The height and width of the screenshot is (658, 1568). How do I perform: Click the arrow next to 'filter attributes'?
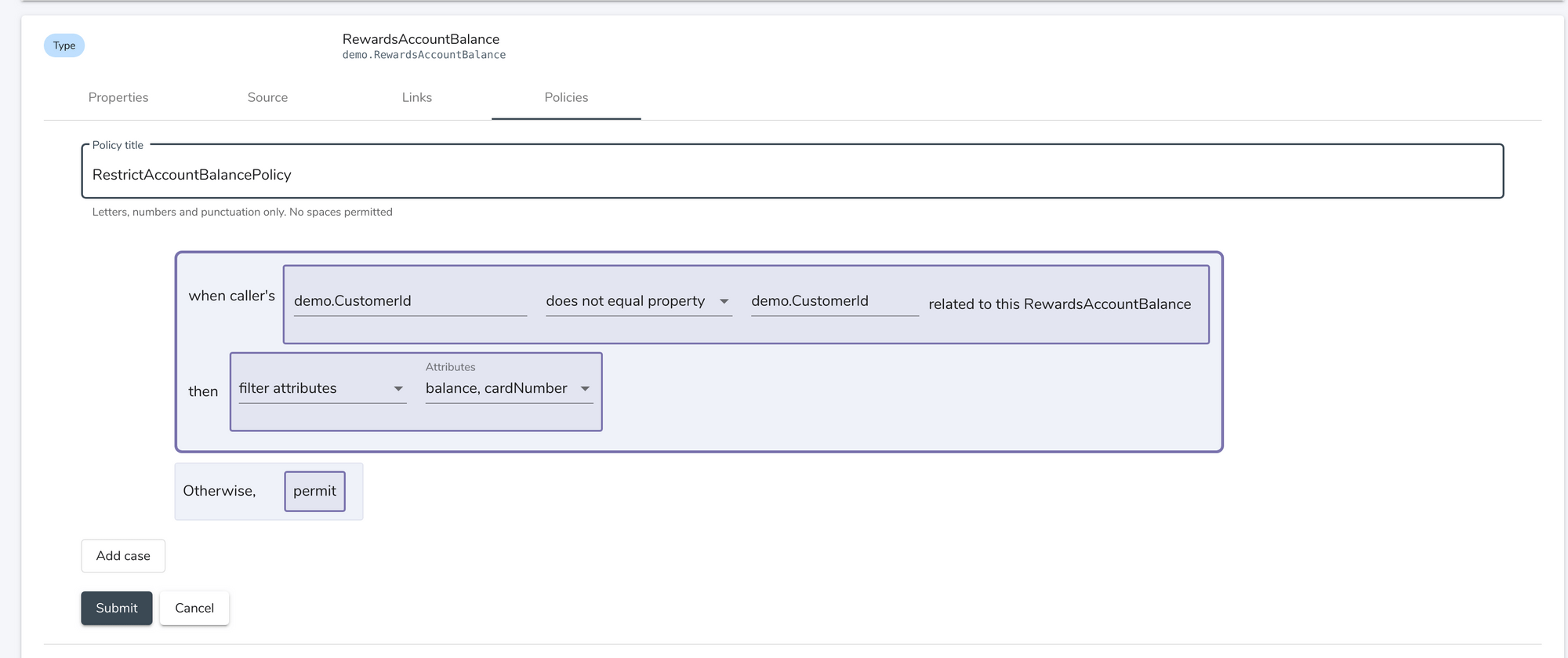pyautogui.click(x=398, y=389)
